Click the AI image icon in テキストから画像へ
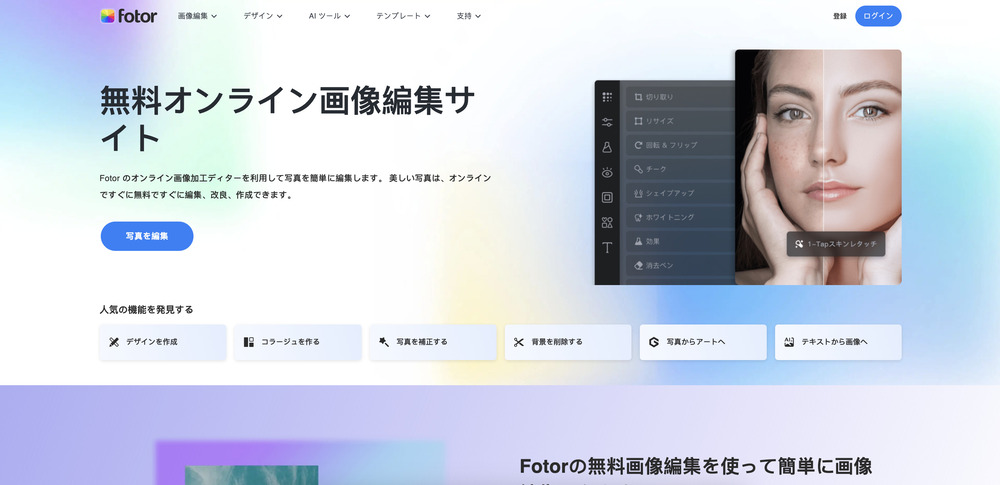The width and height of the screenshot is (1000, 485). click(789, 342)
